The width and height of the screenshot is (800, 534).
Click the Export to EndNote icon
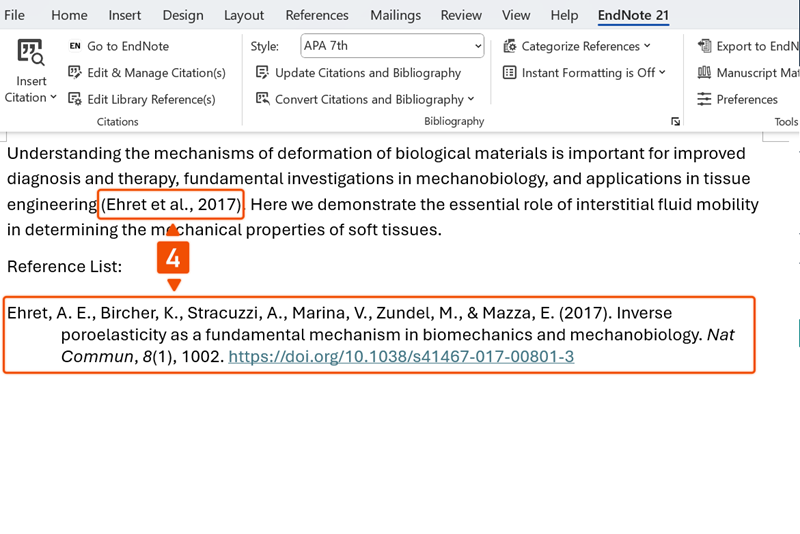pos(705,46)
